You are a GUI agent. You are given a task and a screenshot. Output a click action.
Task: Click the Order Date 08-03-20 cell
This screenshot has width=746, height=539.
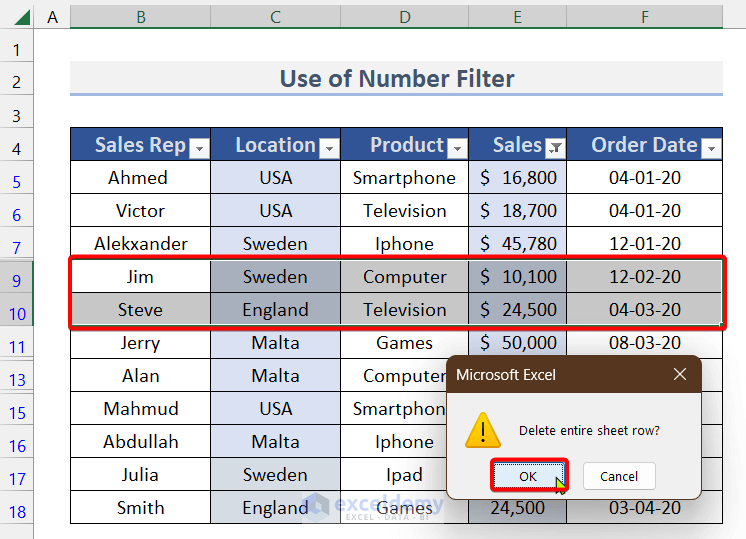645,343
